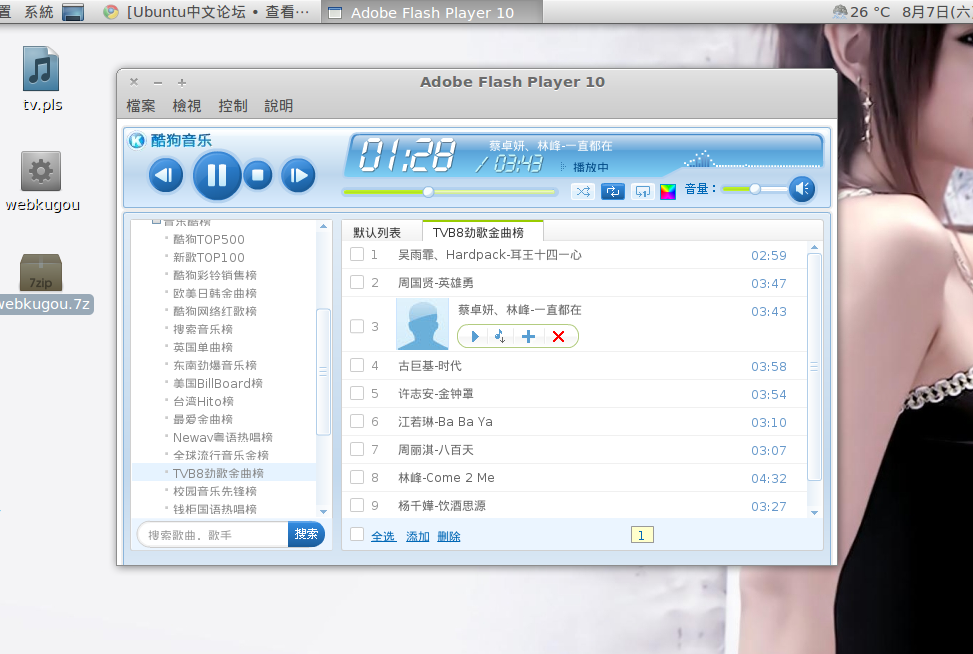Open the 美国BillBoard榜 chart
The height and width of the screenshot is (654, 973).
[x=218, y=383]
